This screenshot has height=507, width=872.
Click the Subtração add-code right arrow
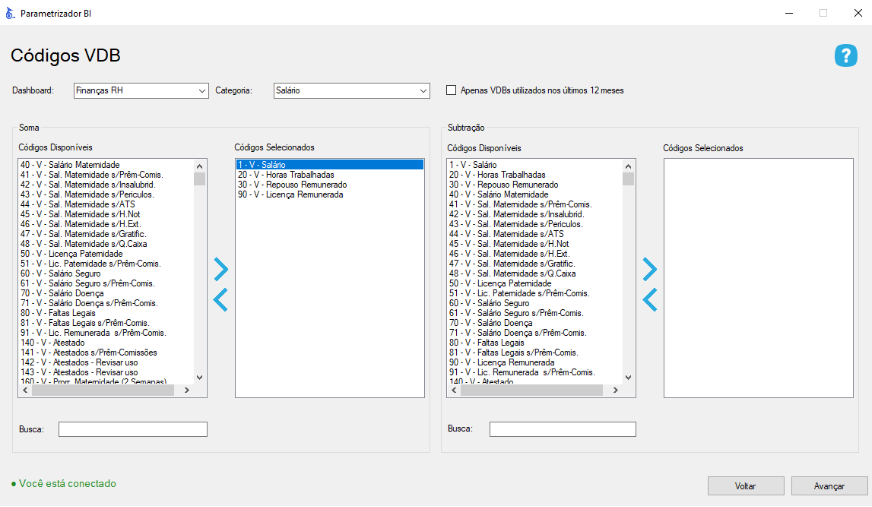click(x=650, y=269)
